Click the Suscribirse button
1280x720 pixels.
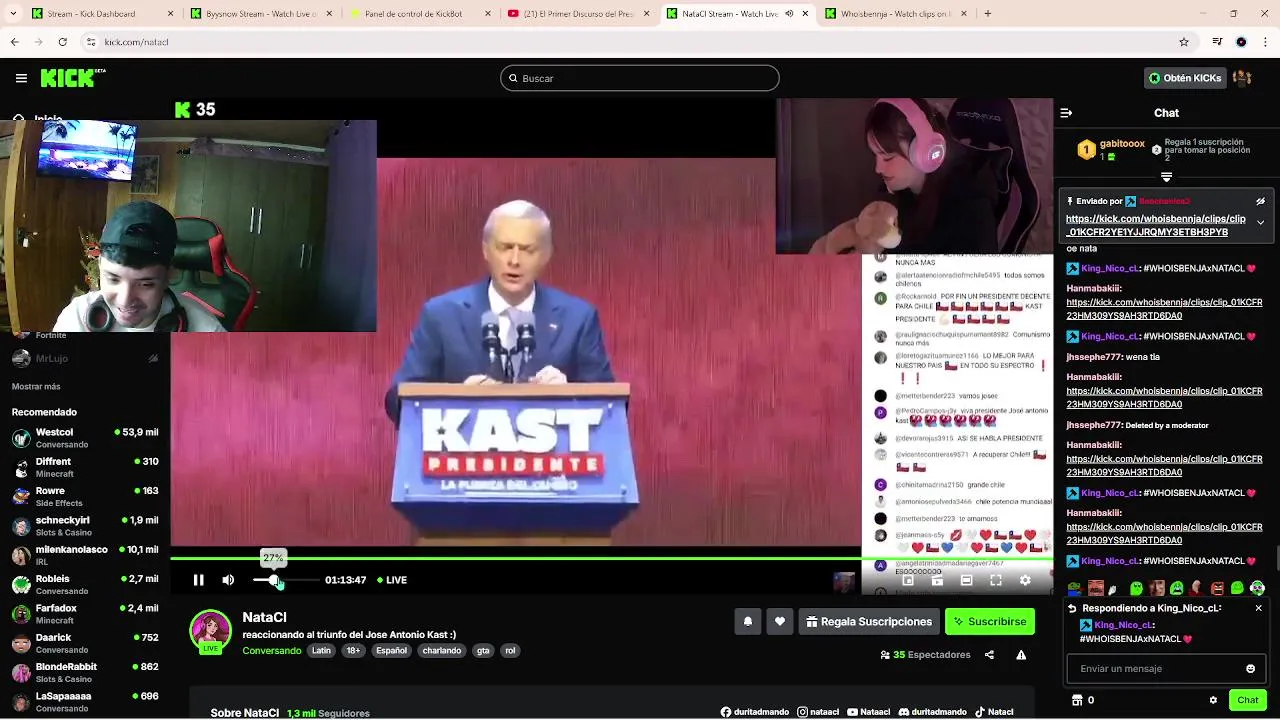(x=990, y=622)
